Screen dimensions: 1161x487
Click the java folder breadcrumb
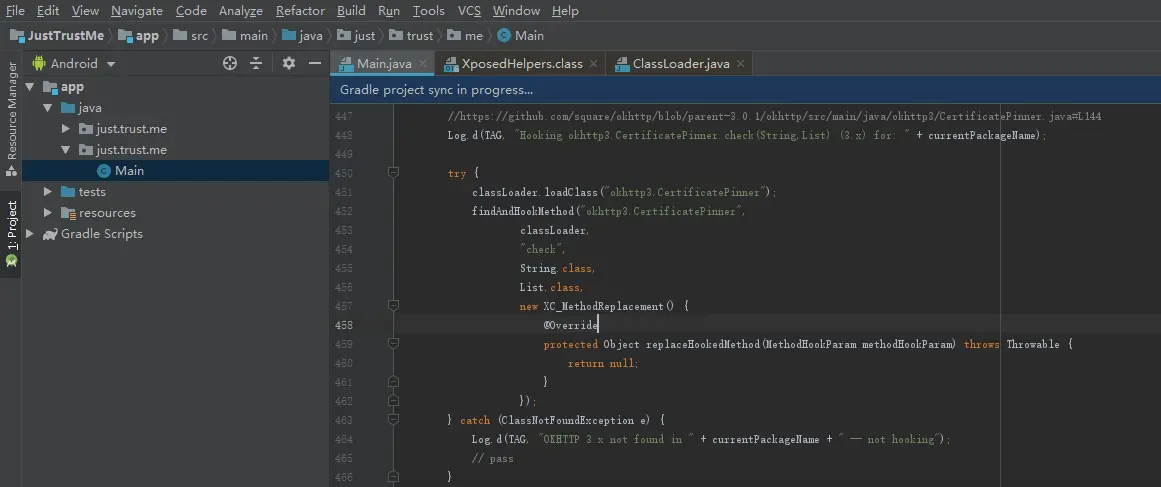pyautogui.click(x=302, y=36)
